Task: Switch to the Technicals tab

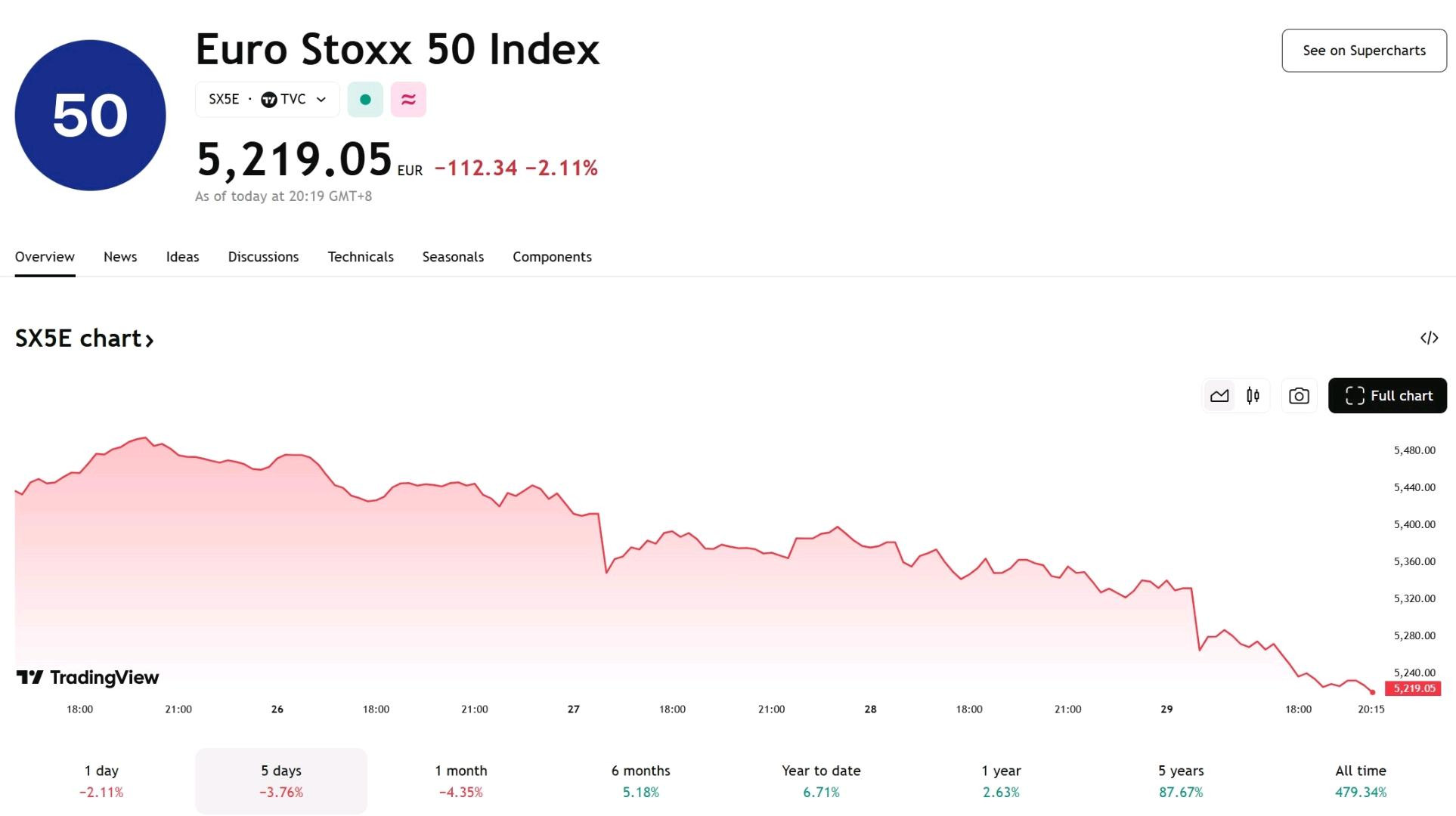Action: coord(361,257)
